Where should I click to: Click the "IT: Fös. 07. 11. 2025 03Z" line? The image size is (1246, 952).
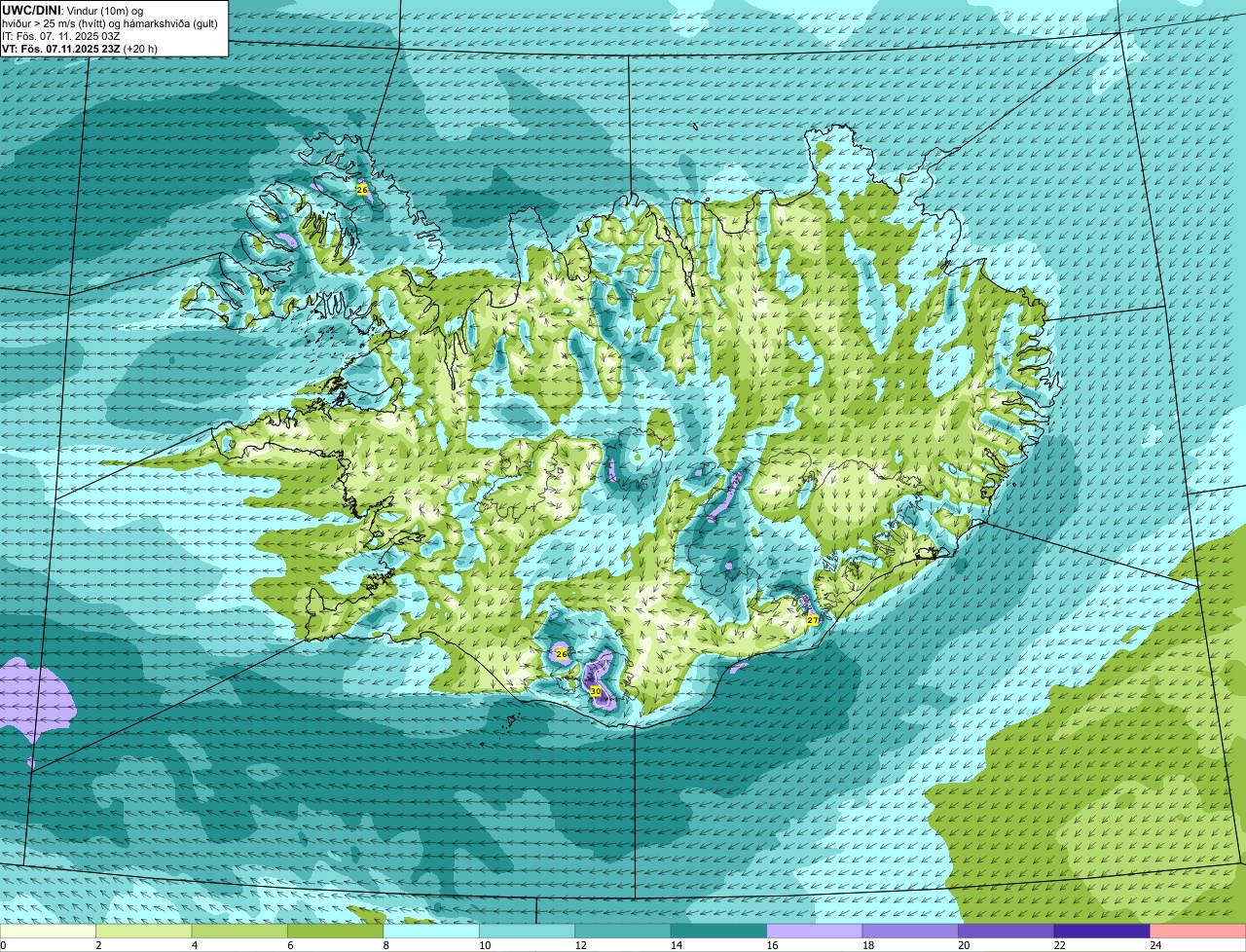click(60, 35)
